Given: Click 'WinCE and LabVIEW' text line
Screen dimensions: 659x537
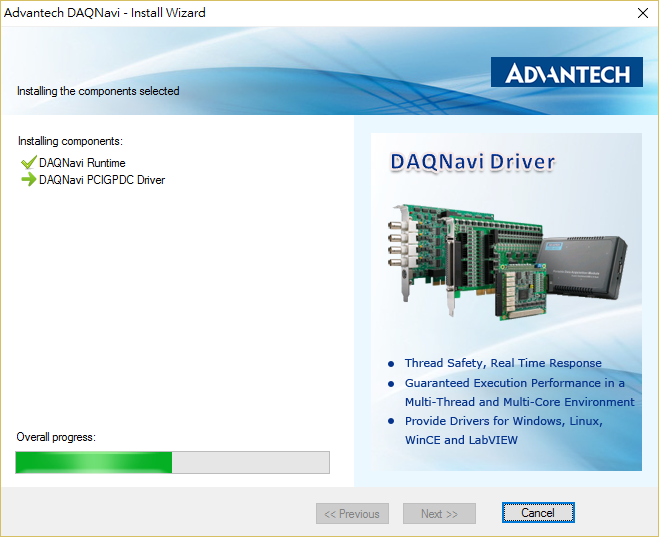Looking at the screenshot, I should (461, 440).
